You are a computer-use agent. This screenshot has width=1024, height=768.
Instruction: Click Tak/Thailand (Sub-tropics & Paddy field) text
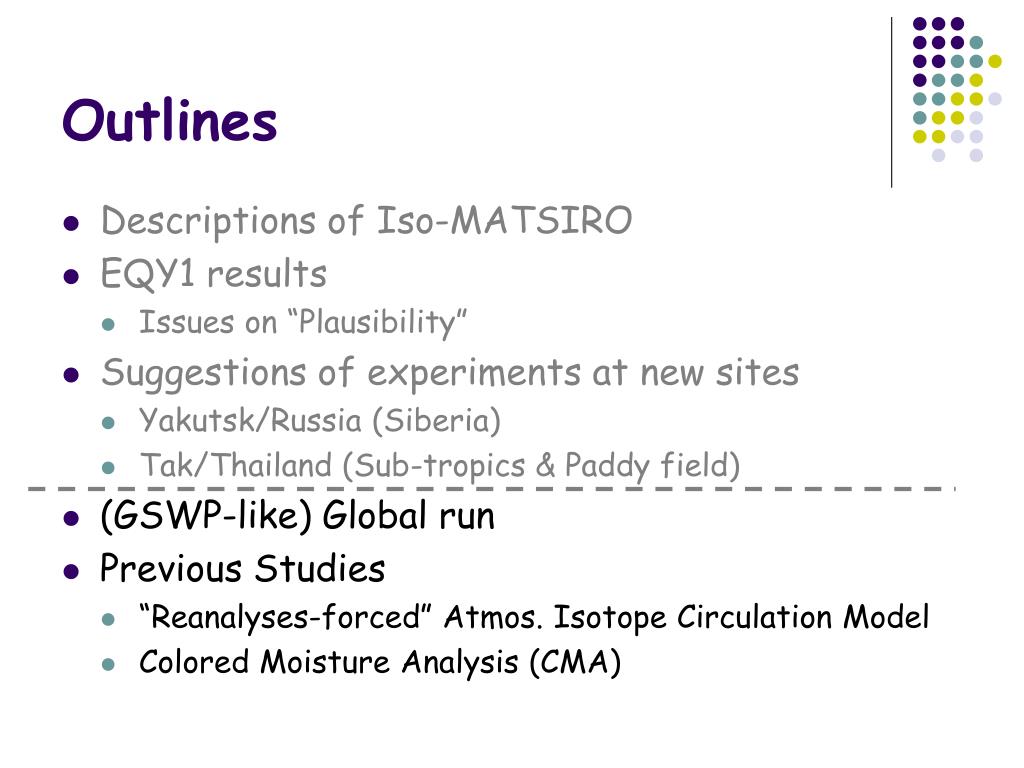(x=440, y=466)
